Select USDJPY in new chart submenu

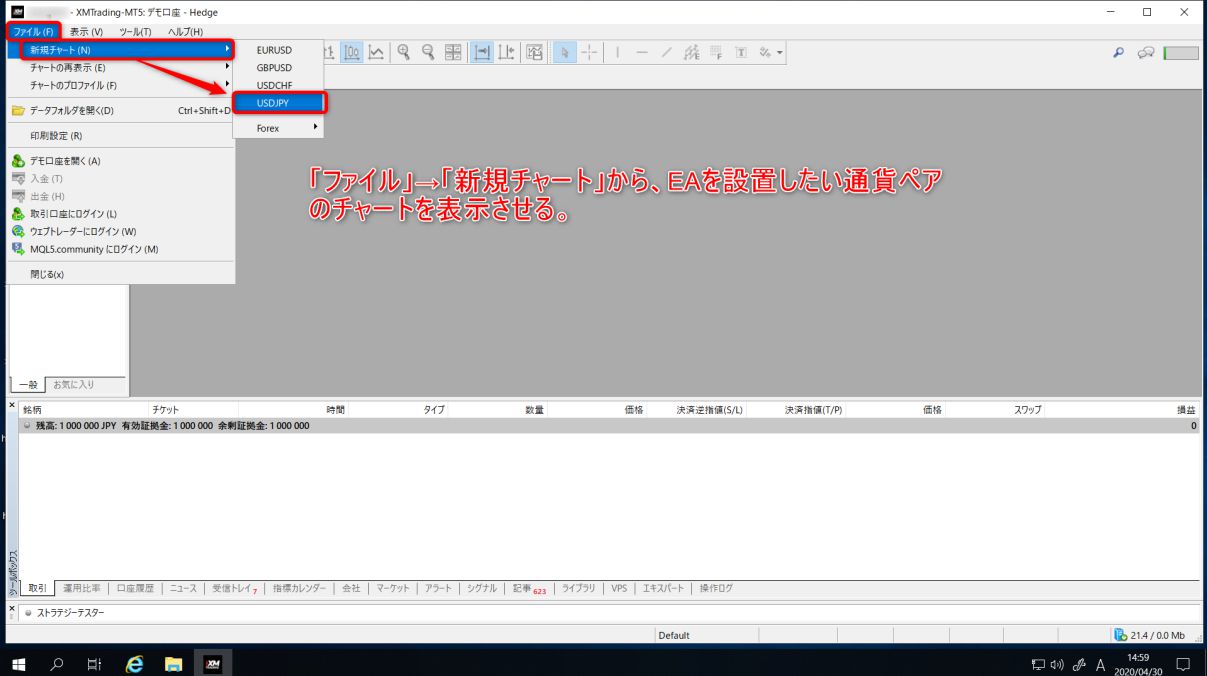[x=278, y=103]
